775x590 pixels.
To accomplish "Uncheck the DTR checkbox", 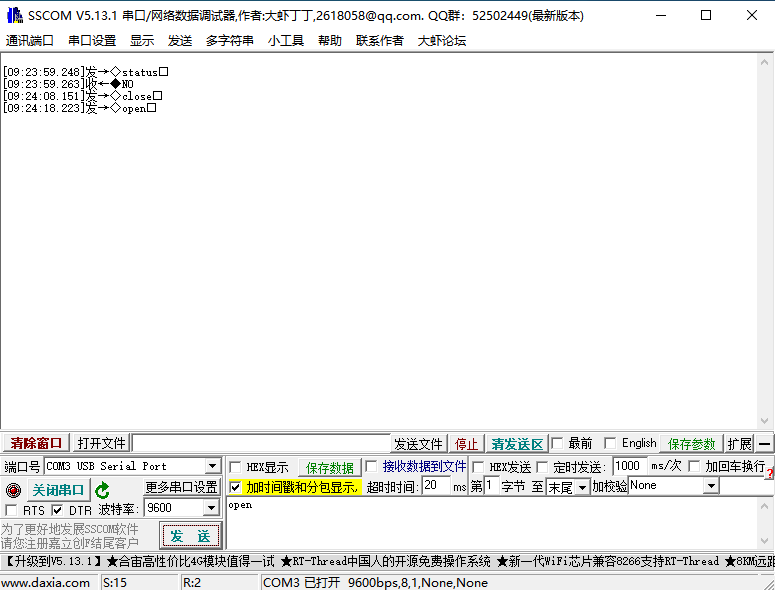I will coord(57,510).
